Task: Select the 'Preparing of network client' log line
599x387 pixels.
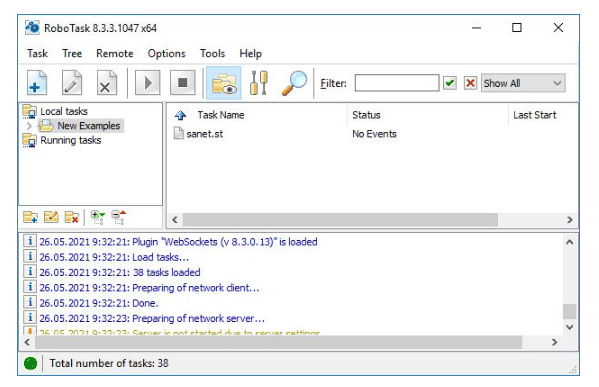Action: 149,288
